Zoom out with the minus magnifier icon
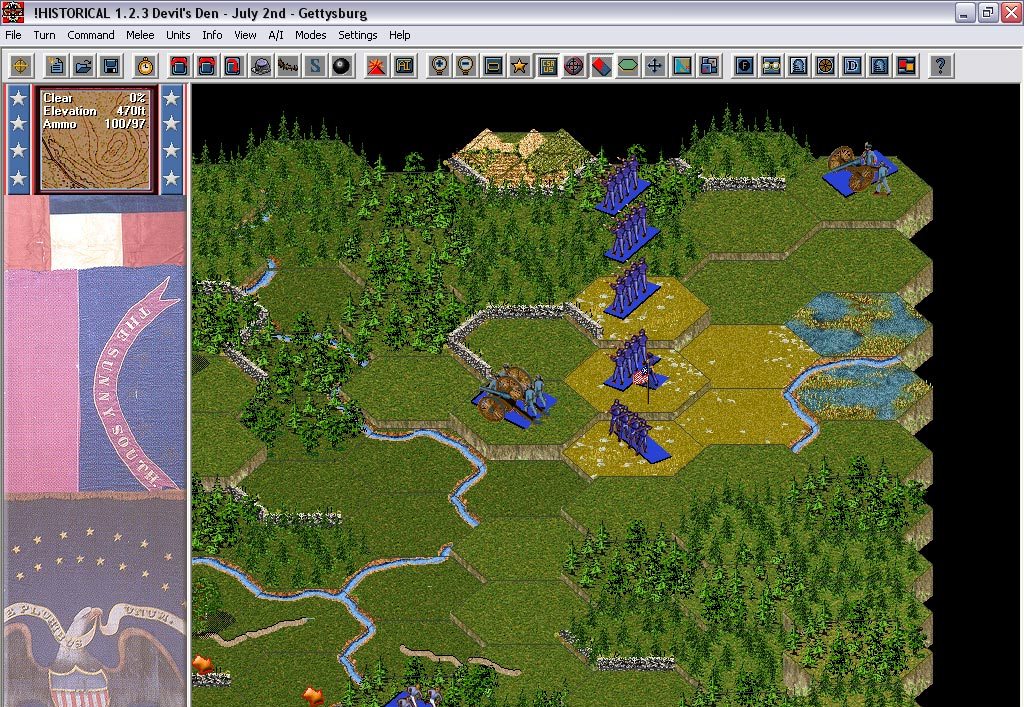 click(465, 66)
